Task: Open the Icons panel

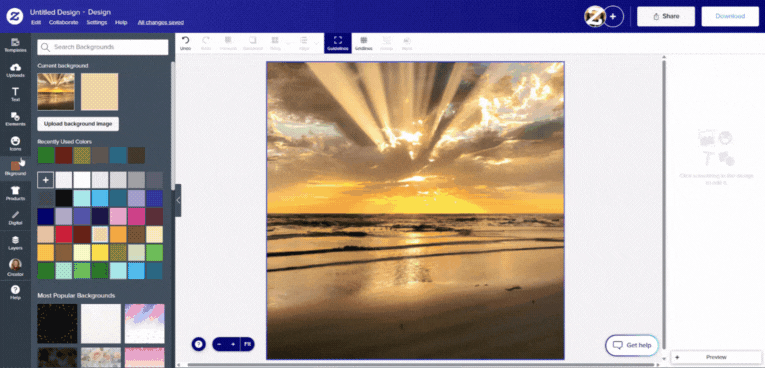Action: (15, 143)
